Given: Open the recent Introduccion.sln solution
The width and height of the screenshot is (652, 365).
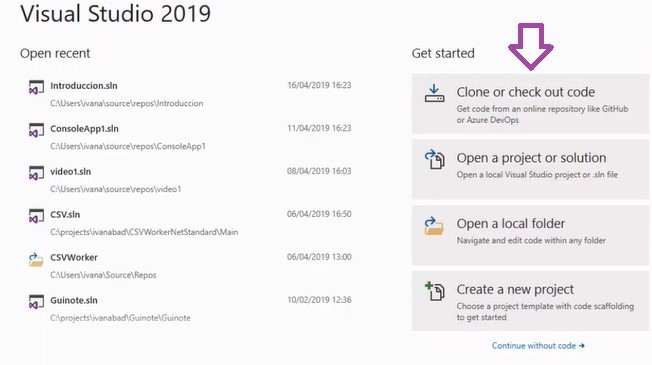Looking at the screenshot, I should tap(190, 94).
